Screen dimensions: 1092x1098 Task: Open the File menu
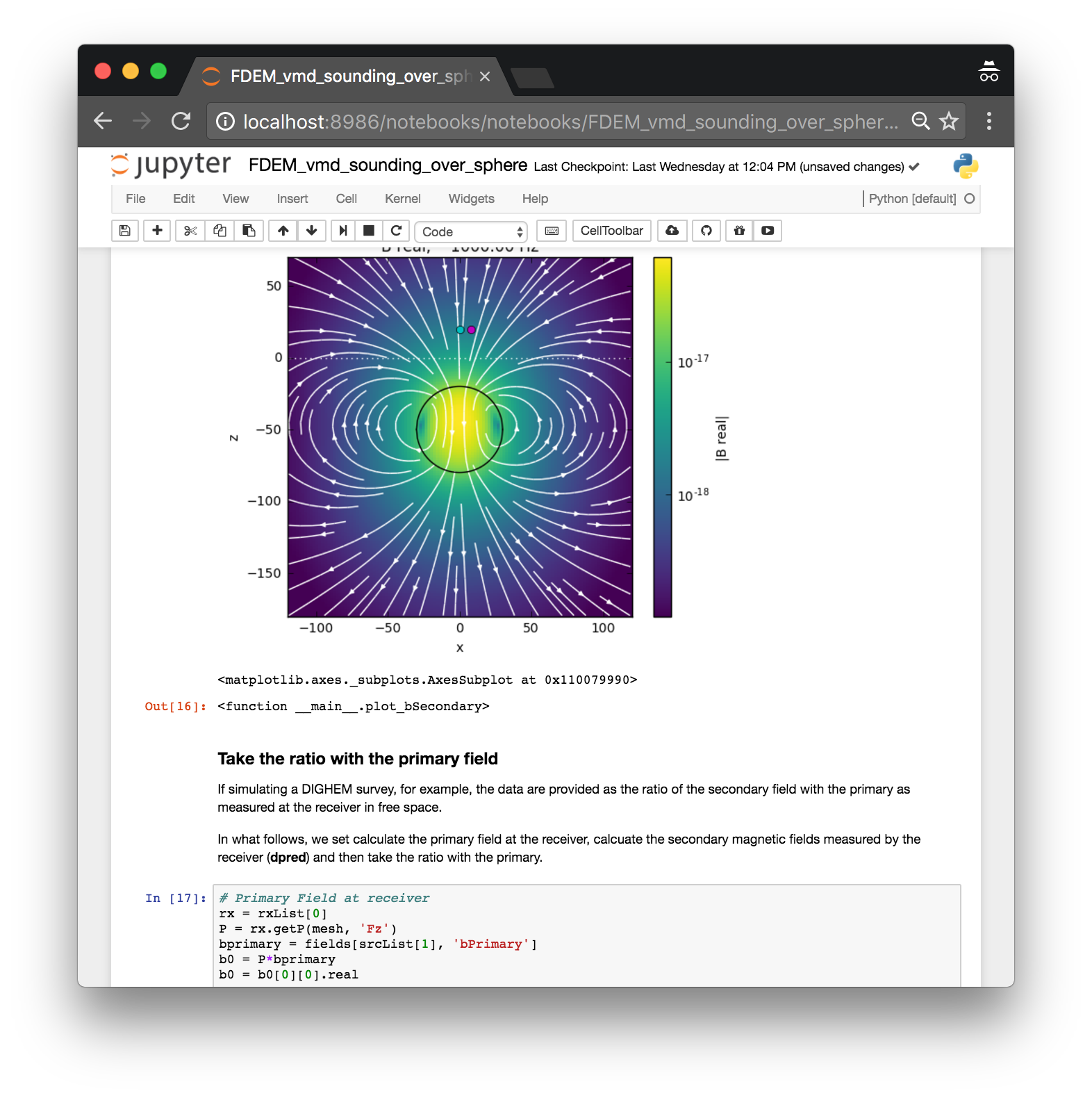tap(135, 199)
